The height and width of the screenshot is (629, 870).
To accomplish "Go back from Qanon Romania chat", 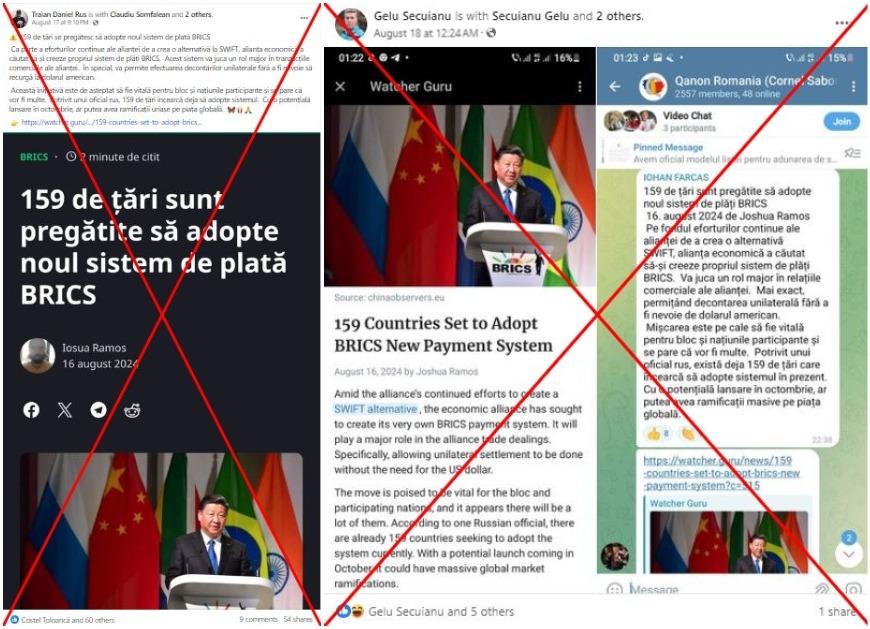I will coord(615,86).
